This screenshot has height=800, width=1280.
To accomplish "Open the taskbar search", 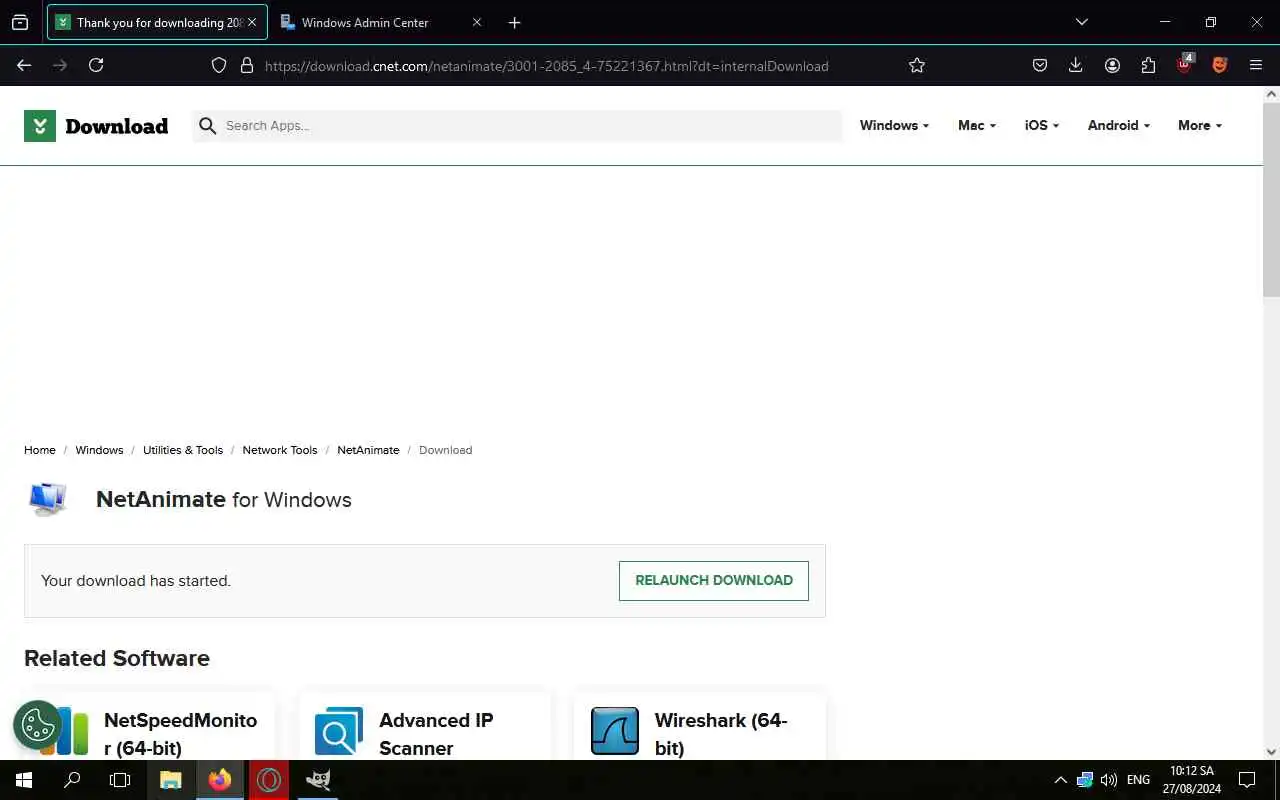I will coord(72,780).
